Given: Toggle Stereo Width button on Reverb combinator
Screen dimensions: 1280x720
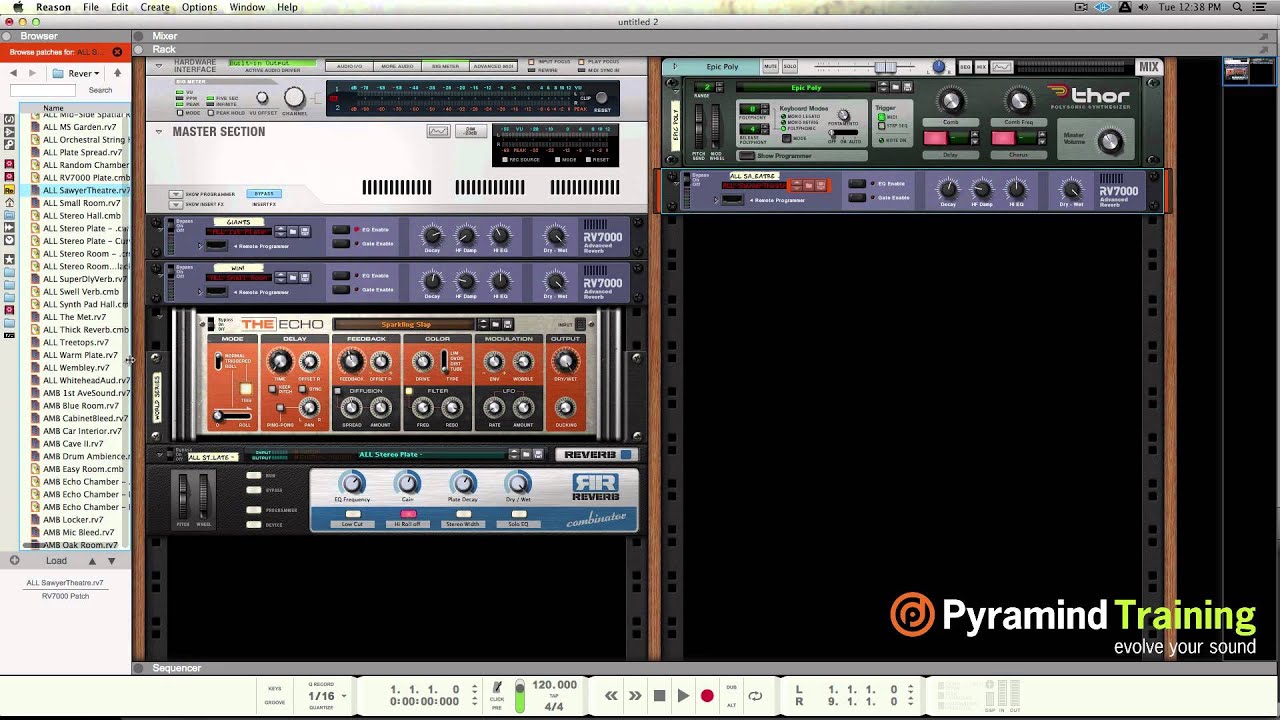Looking at the screenshot, I should 463,515.
